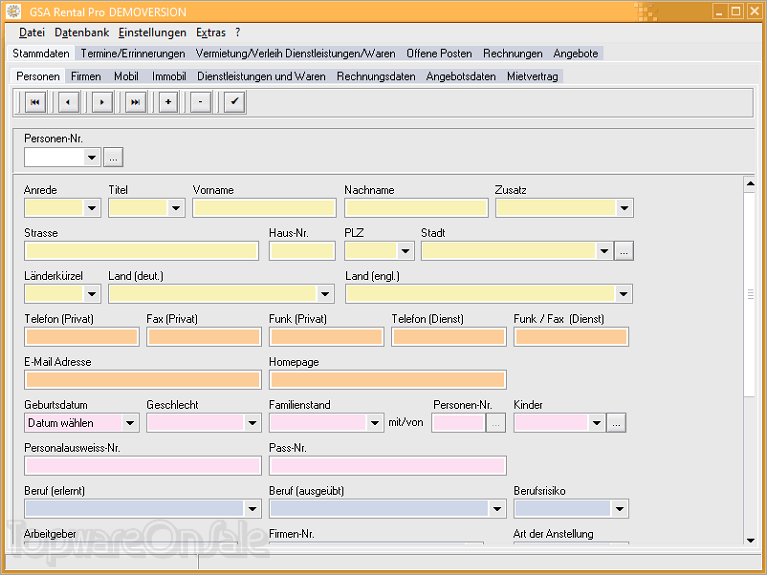This screenshot has height=575, width=767.
Task: Add a new record with plus button
Action: coord(168,102)
